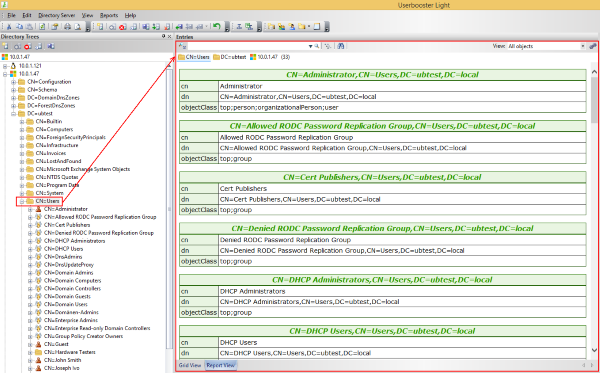Select CN=Enterprise Admins in the tree
The width and height of the screenshot is (600, 373).
coord(71,320)
